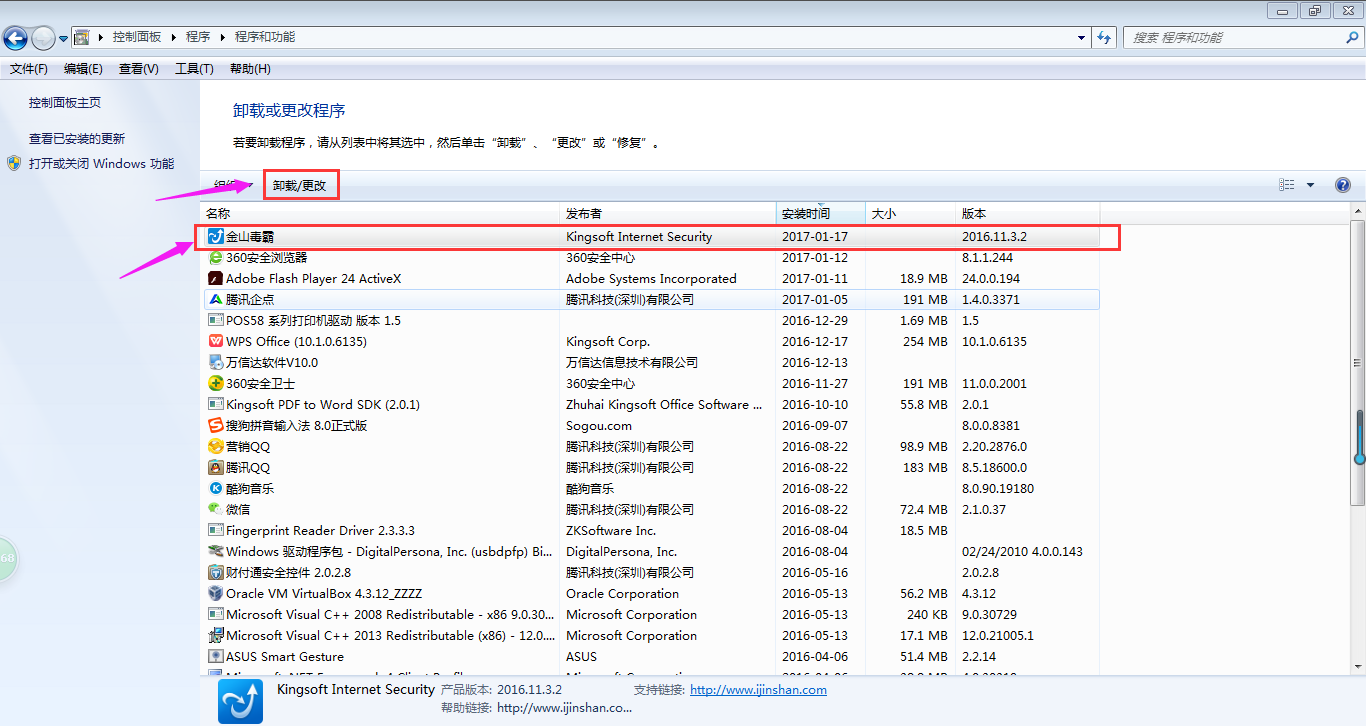Click the 腾讯企点 program icon

215,300
